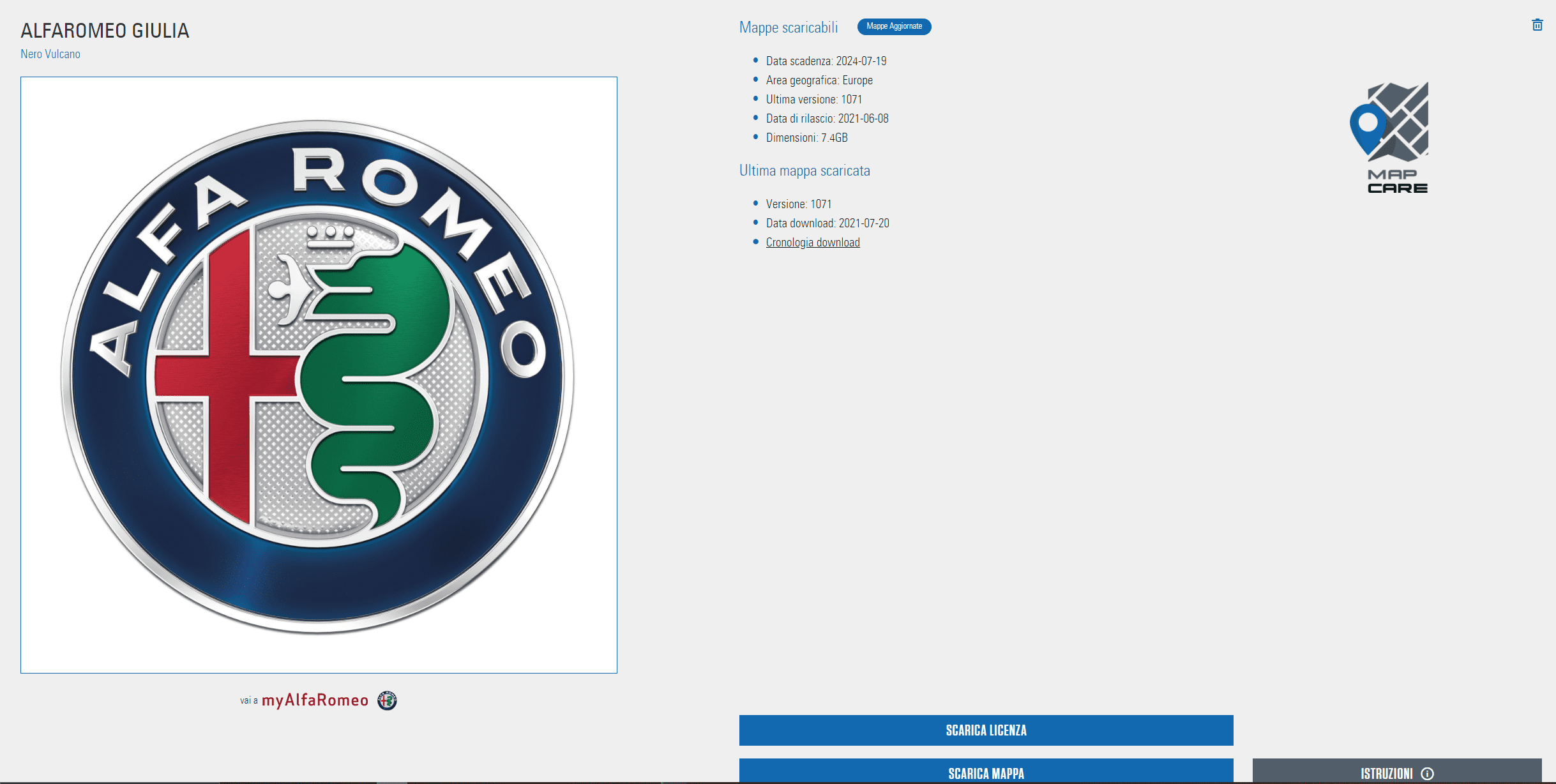Image resolution: width=1556 pixels, height=784 pixels.
Task: Click the Nero Vulcano color label
Action: coord(50,54)
